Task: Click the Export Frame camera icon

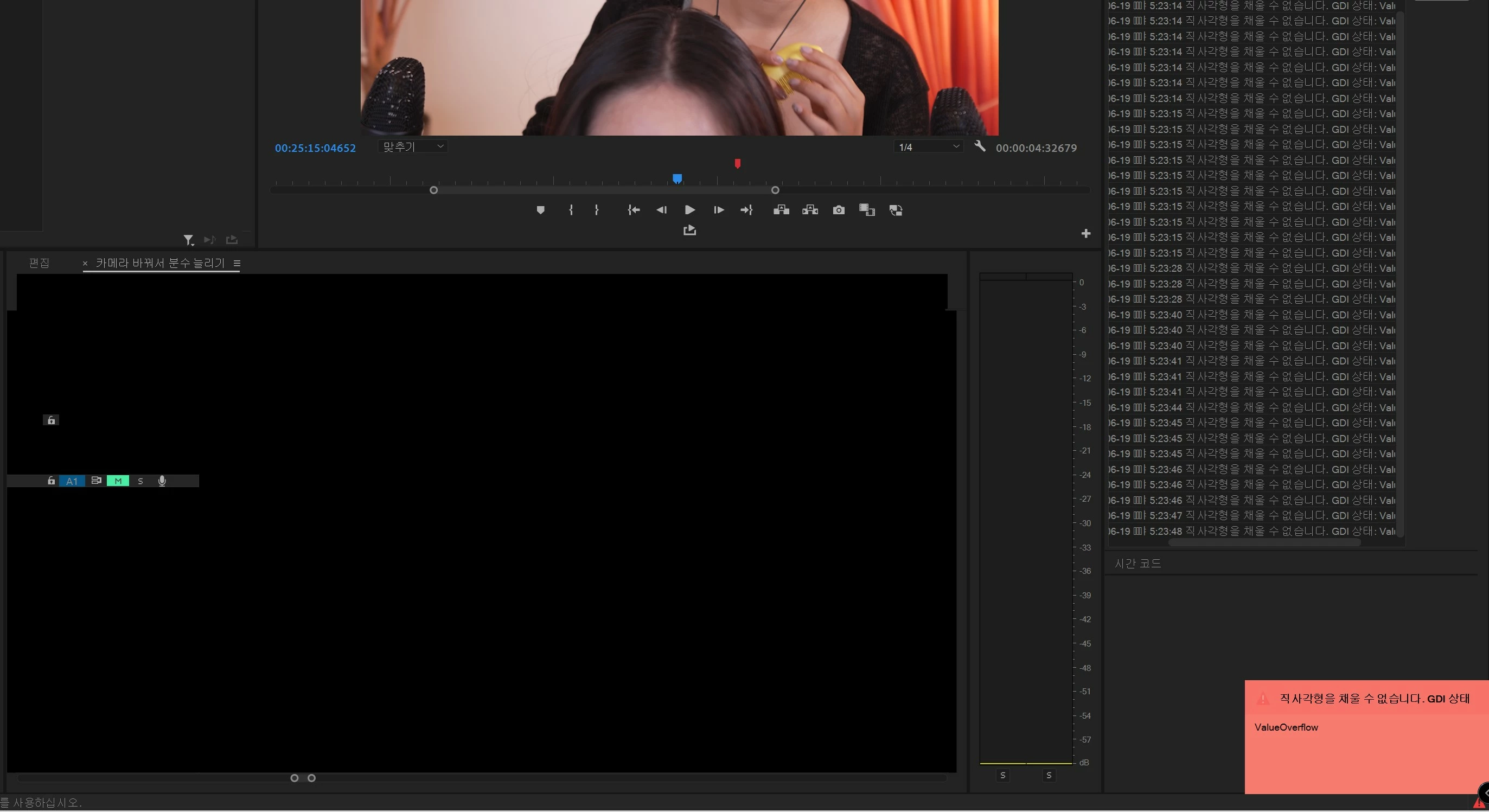Action: (838, 210)
